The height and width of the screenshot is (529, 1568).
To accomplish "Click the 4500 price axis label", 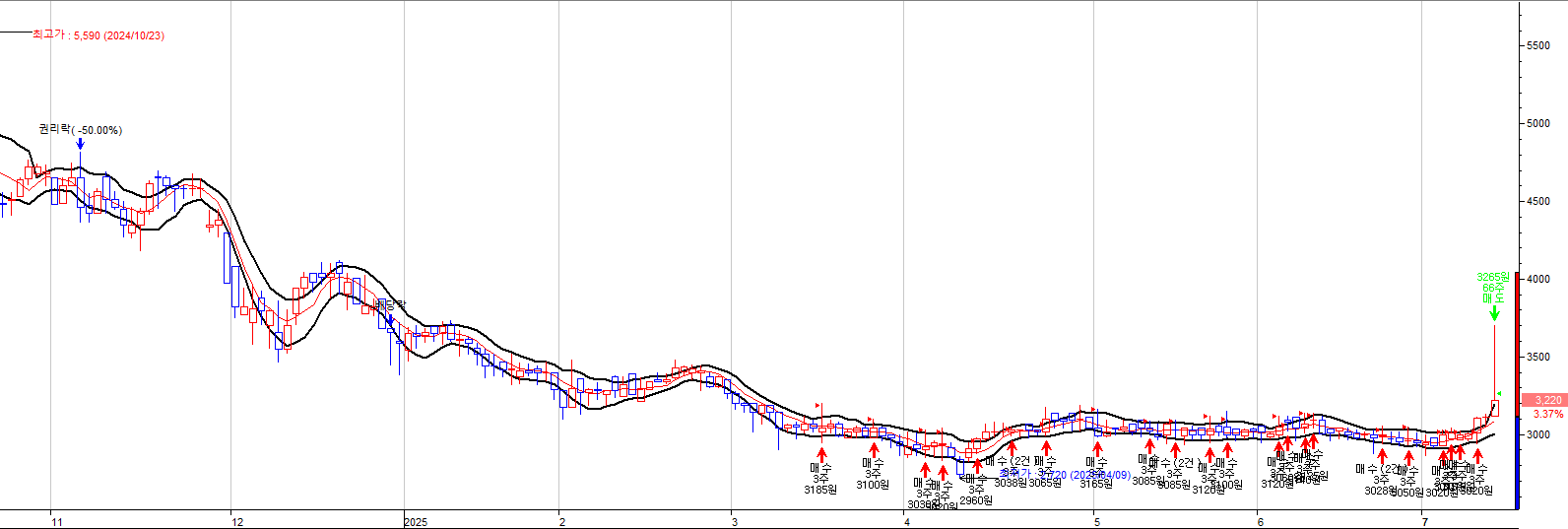I will pos(1537,202).
